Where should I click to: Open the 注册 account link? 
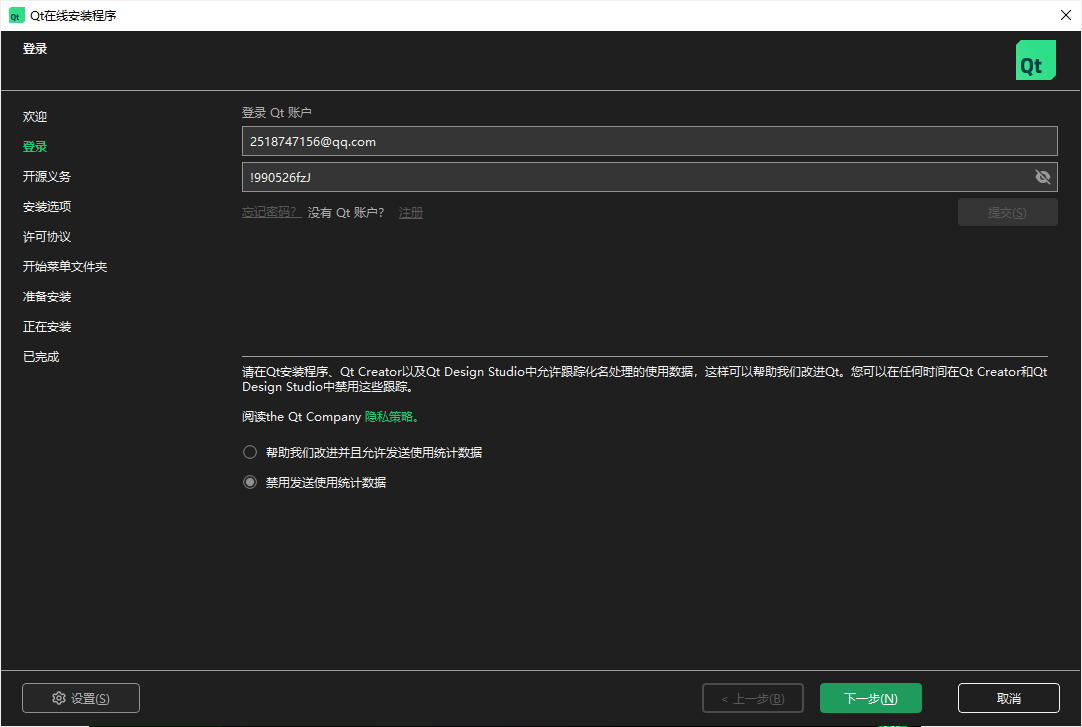(x=411, y=212)
